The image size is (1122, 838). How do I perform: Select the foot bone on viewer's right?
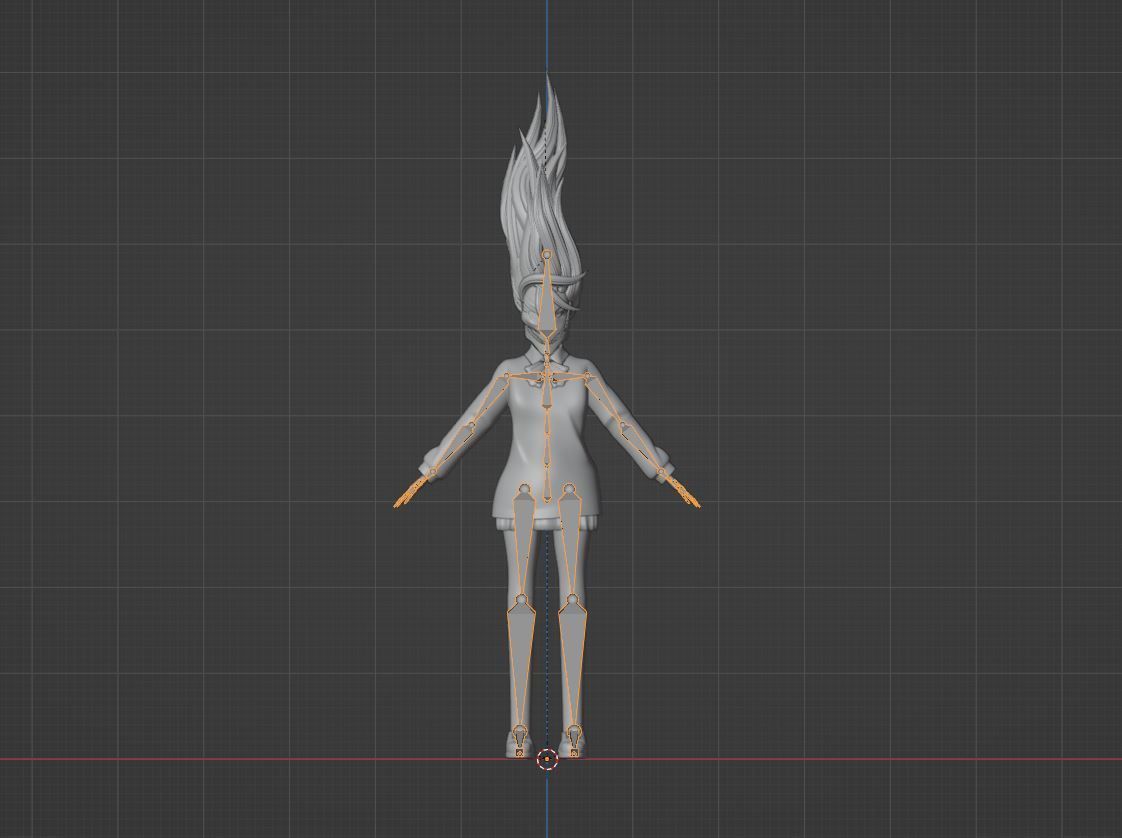coord(574,739)
